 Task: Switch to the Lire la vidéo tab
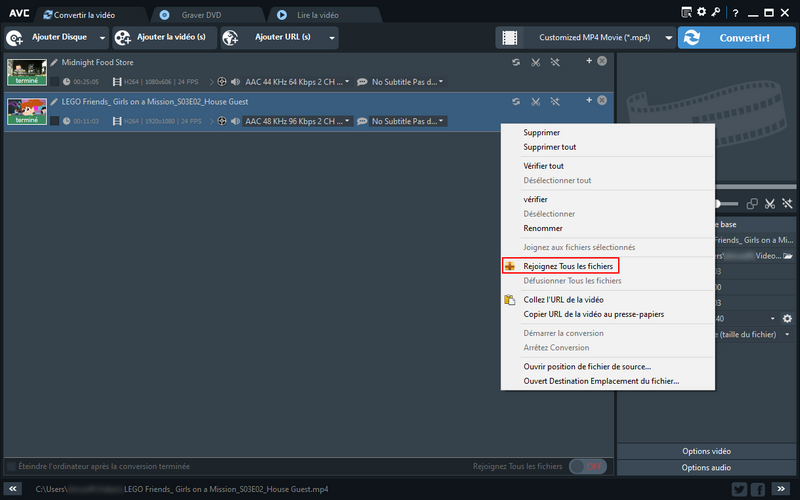(x=324, y=15)
